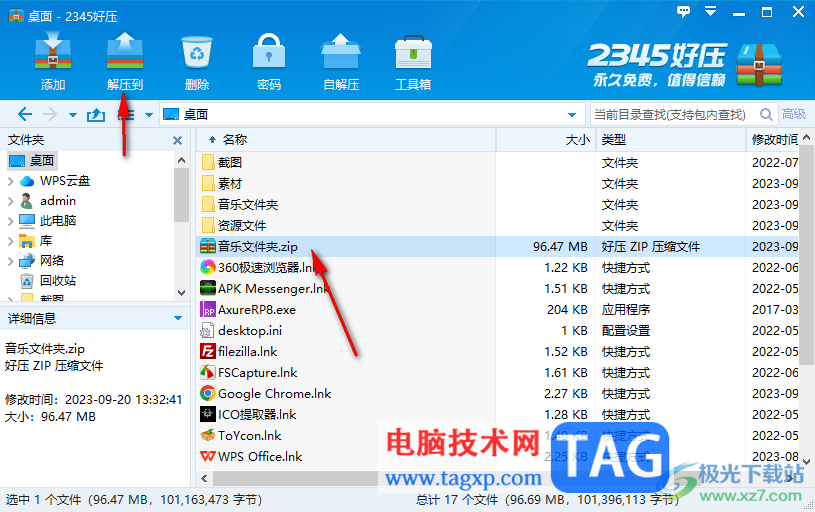Sort by 修改时间 column header
This screenshot has width=815, height=512.
774,140
